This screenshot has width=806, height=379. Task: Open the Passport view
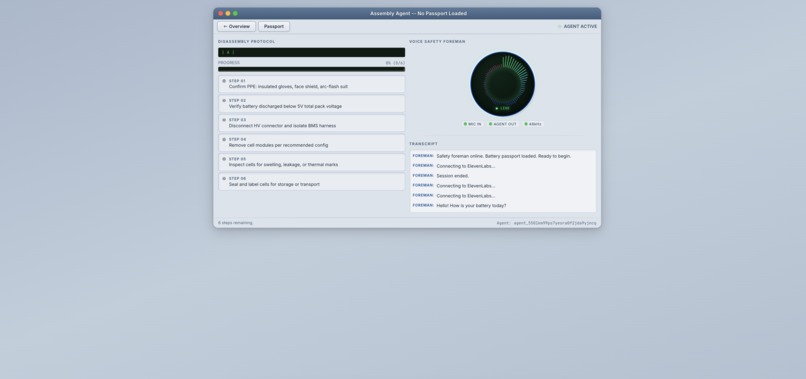pos(274,27)
